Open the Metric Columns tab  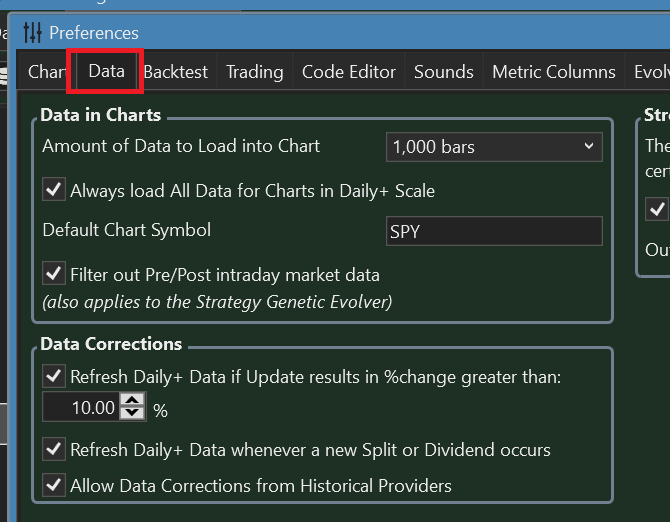[x=554, y=72]
